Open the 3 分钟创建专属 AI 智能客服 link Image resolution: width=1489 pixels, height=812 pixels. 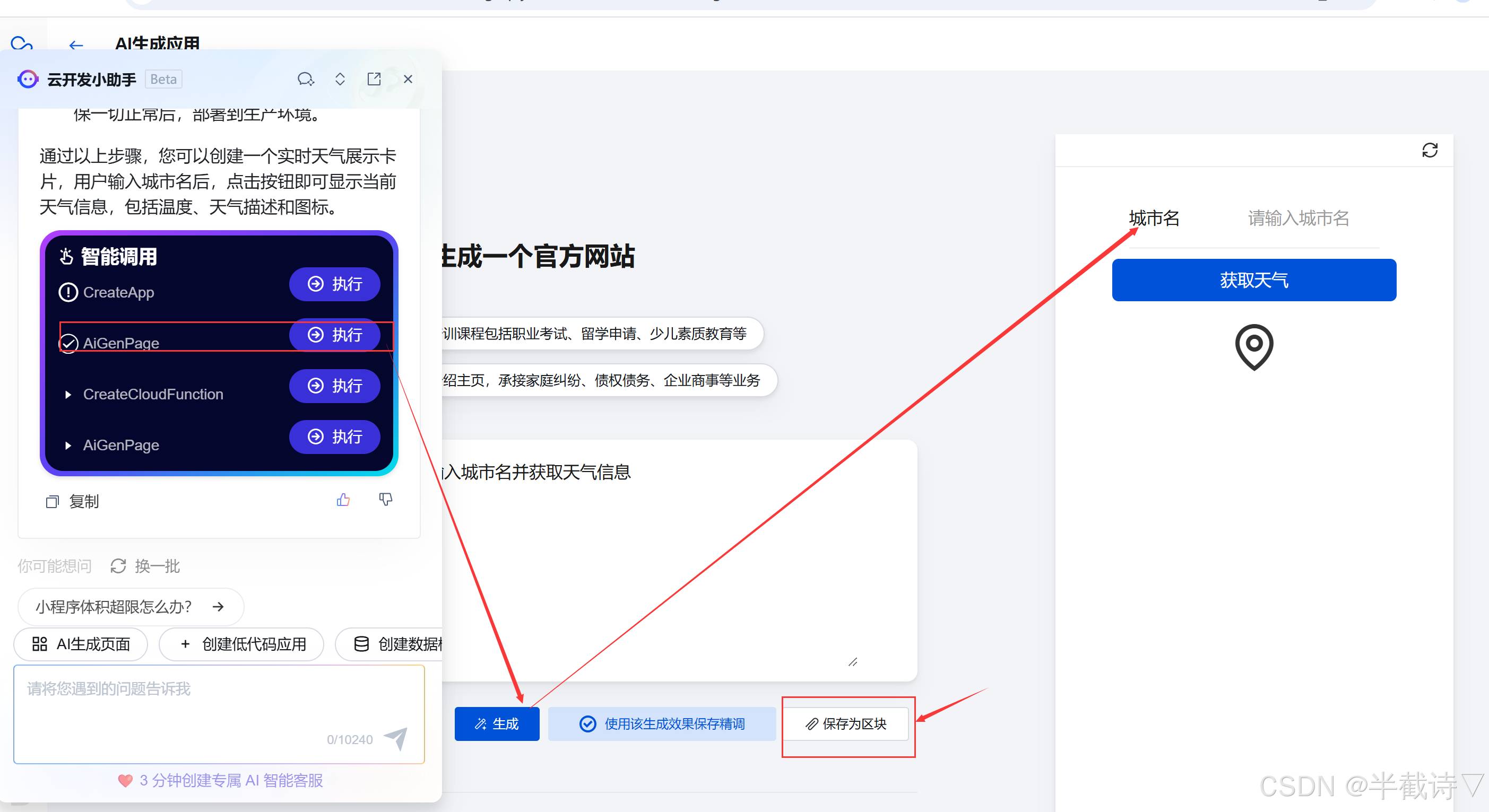click(221, 780)
